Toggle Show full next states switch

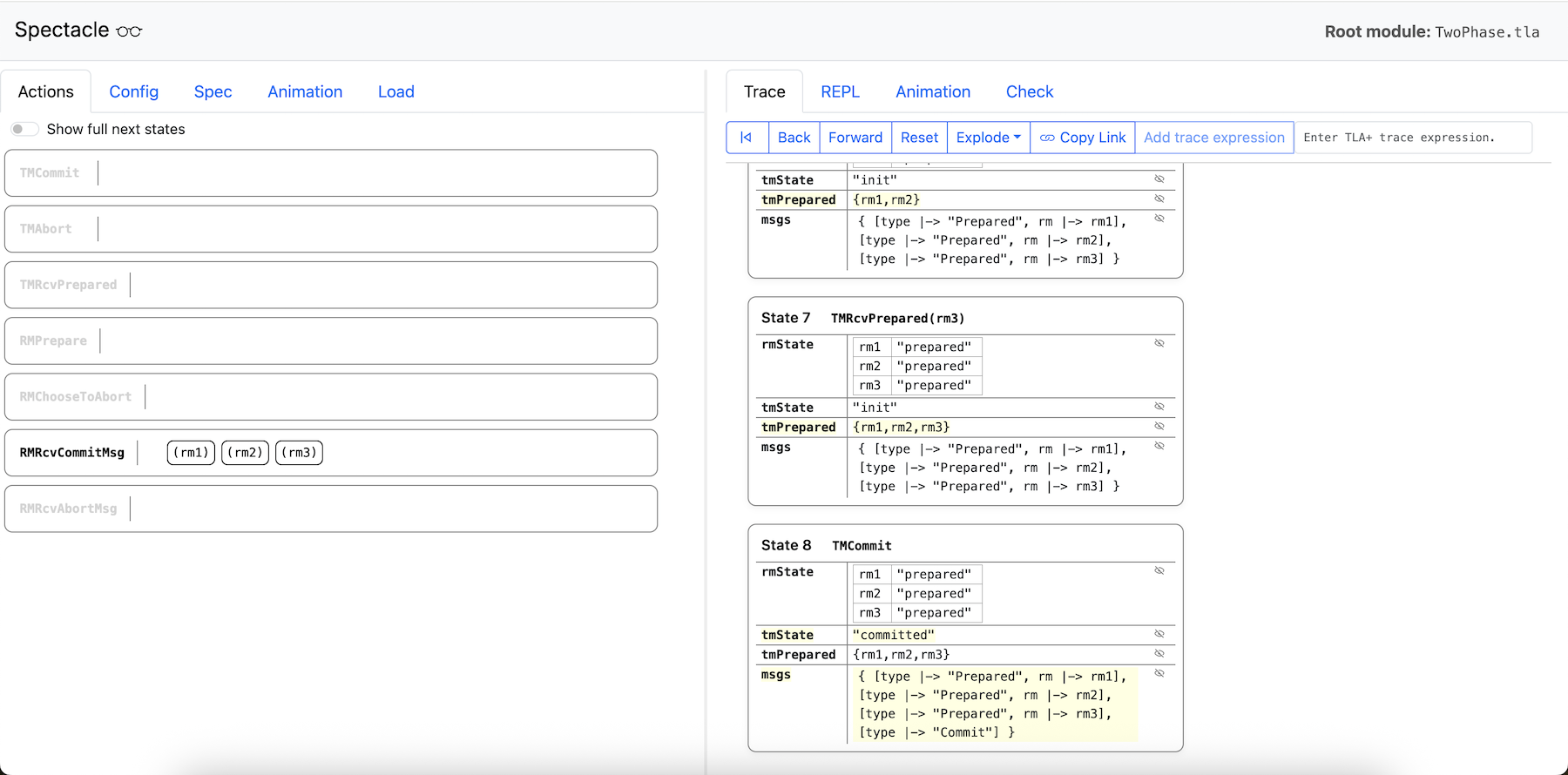(24, 129)
